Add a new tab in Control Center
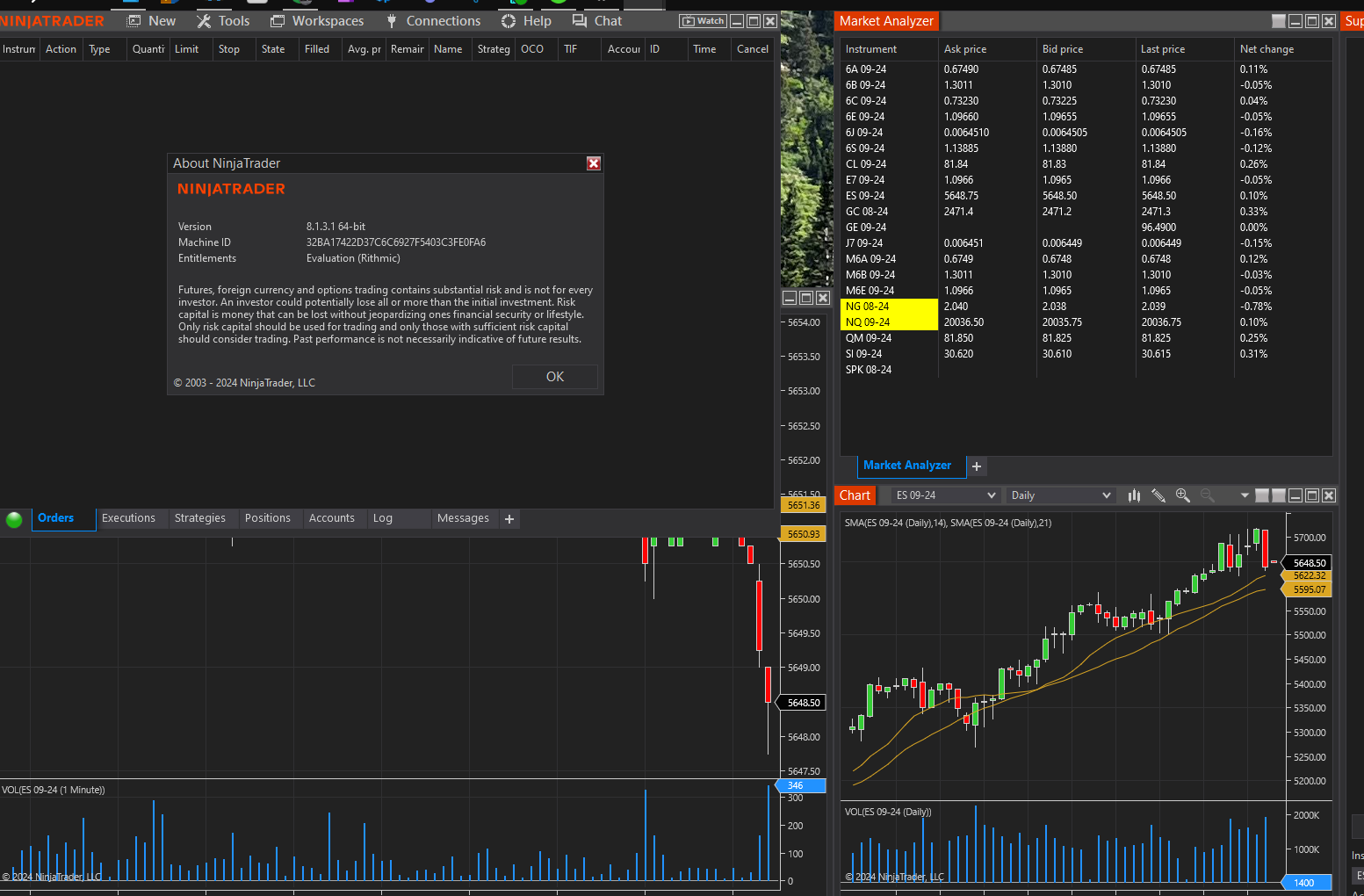Image resolution: width=1364 pixels, height=896 pixels. (509, 519)
